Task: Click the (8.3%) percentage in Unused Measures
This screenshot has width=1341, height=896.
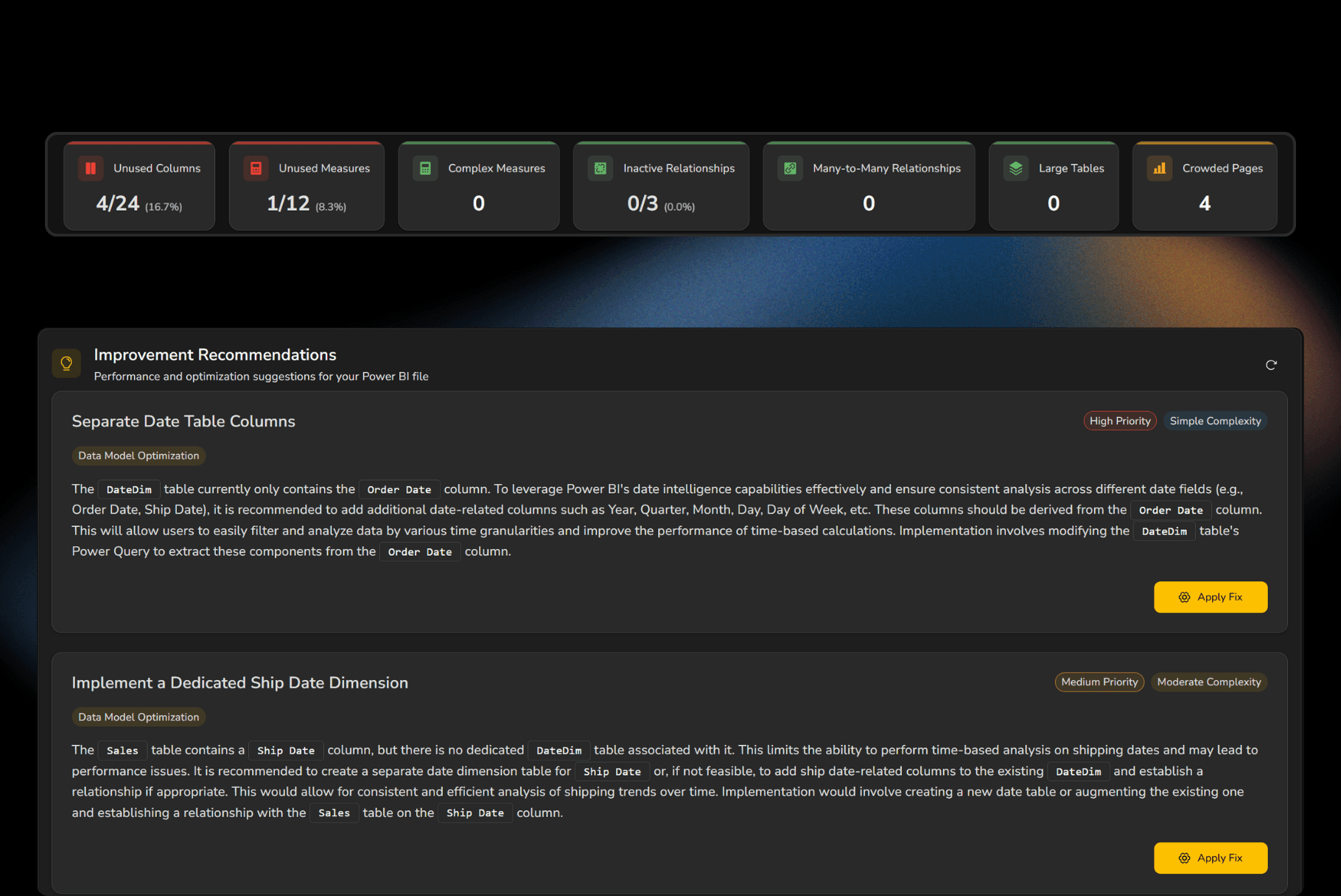Action: 331,207
